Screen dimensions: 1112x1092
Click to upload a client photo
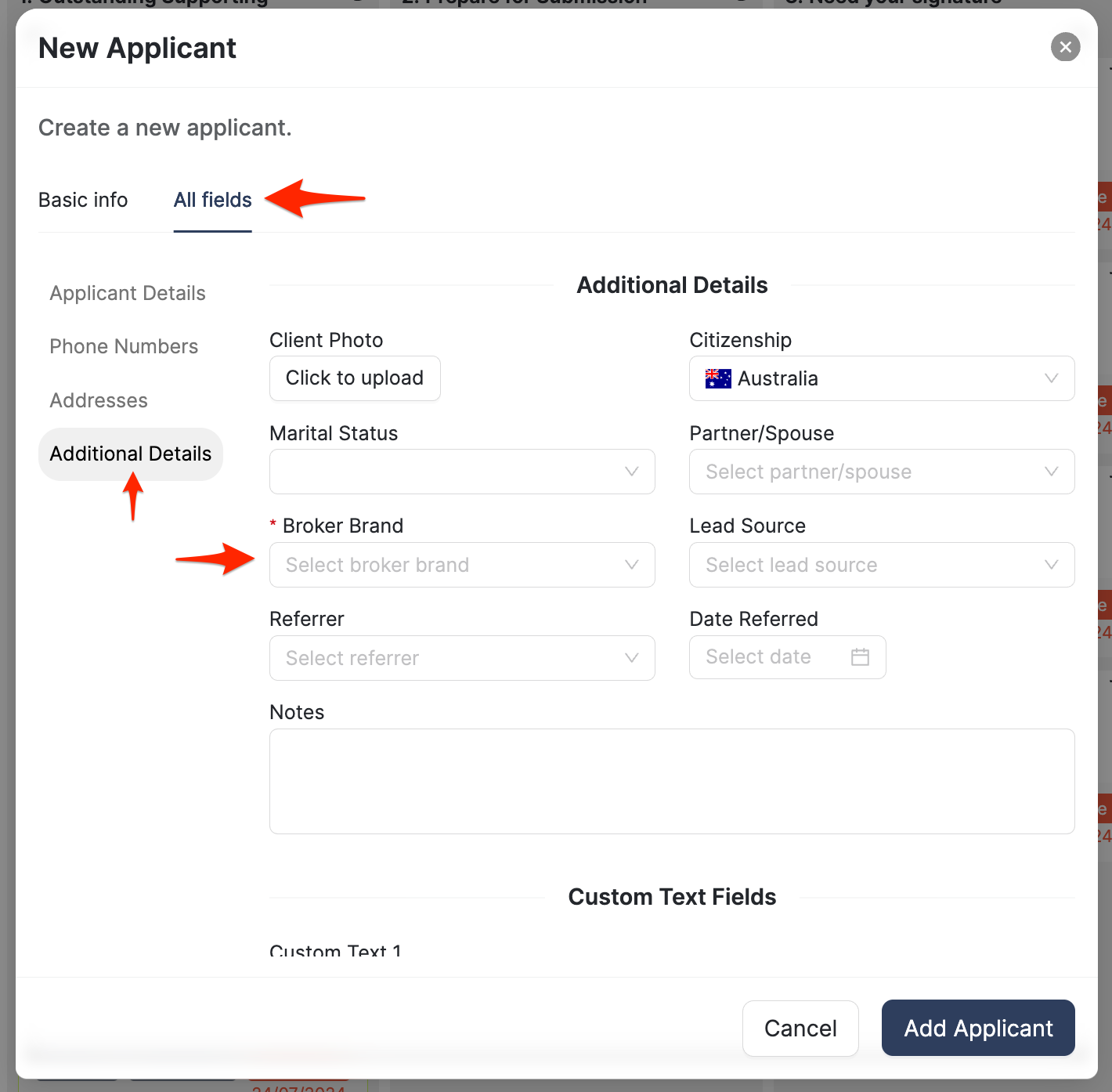pos(355,378)
